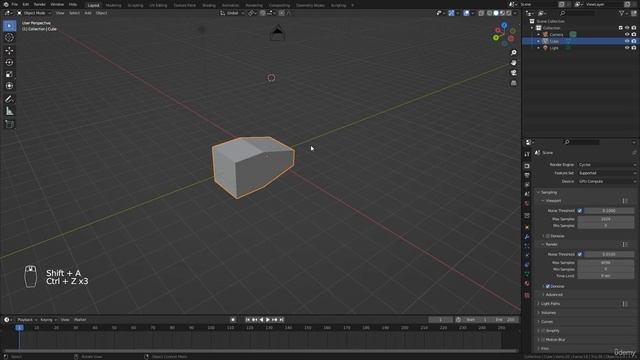Jump to the timeline start frame
This screenshot has height=360, width=640.
click(x=248, y=320)
